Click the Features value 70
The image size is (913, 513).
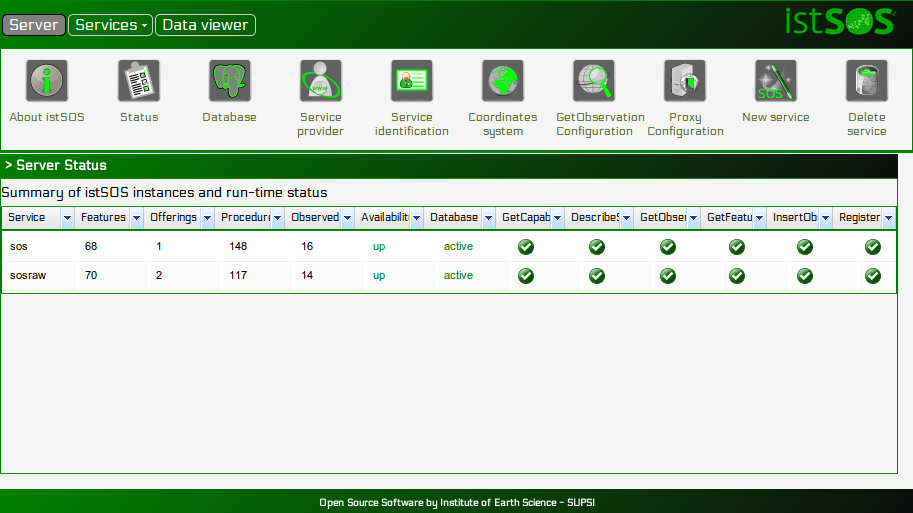[x=91, y=275]
